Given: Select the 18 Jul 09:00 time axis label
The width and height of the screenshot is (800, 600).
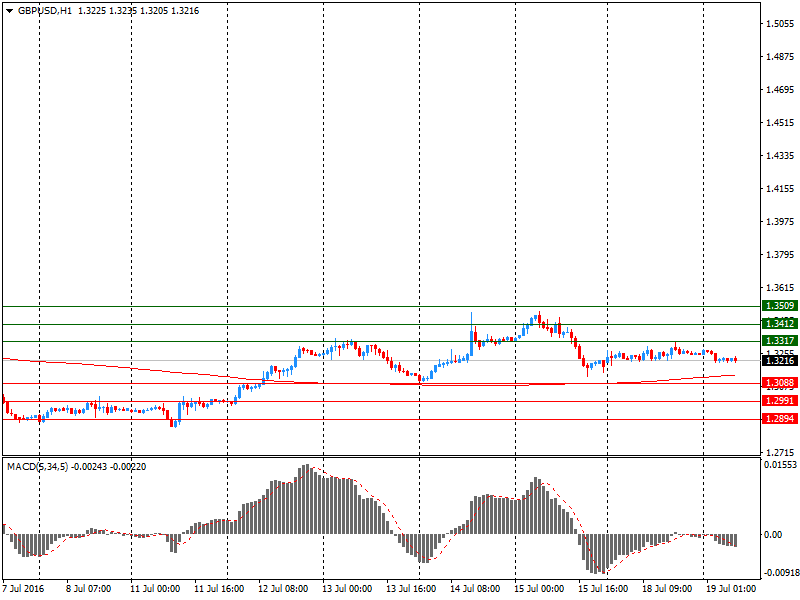Looking at the screenshot, I should [667, 589].
